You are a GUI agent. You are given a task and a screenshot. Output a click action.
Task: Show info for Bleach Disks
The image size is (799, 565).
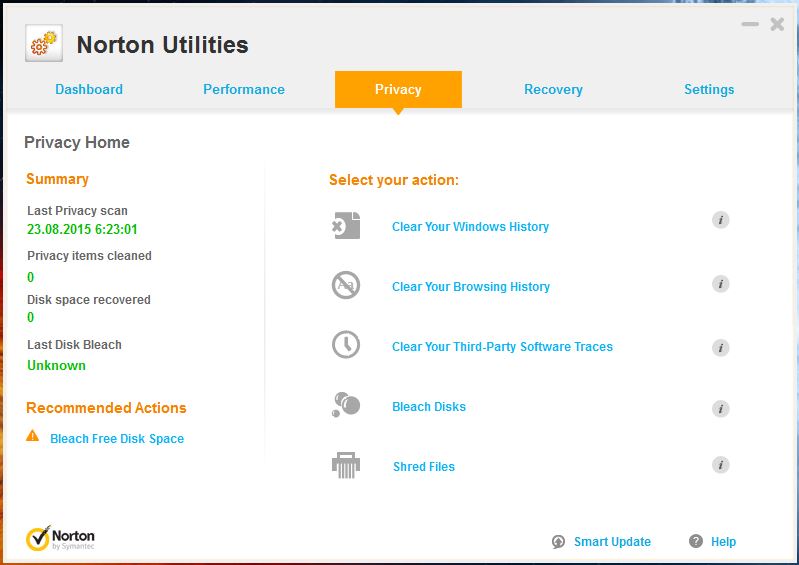tap(721, 409)
